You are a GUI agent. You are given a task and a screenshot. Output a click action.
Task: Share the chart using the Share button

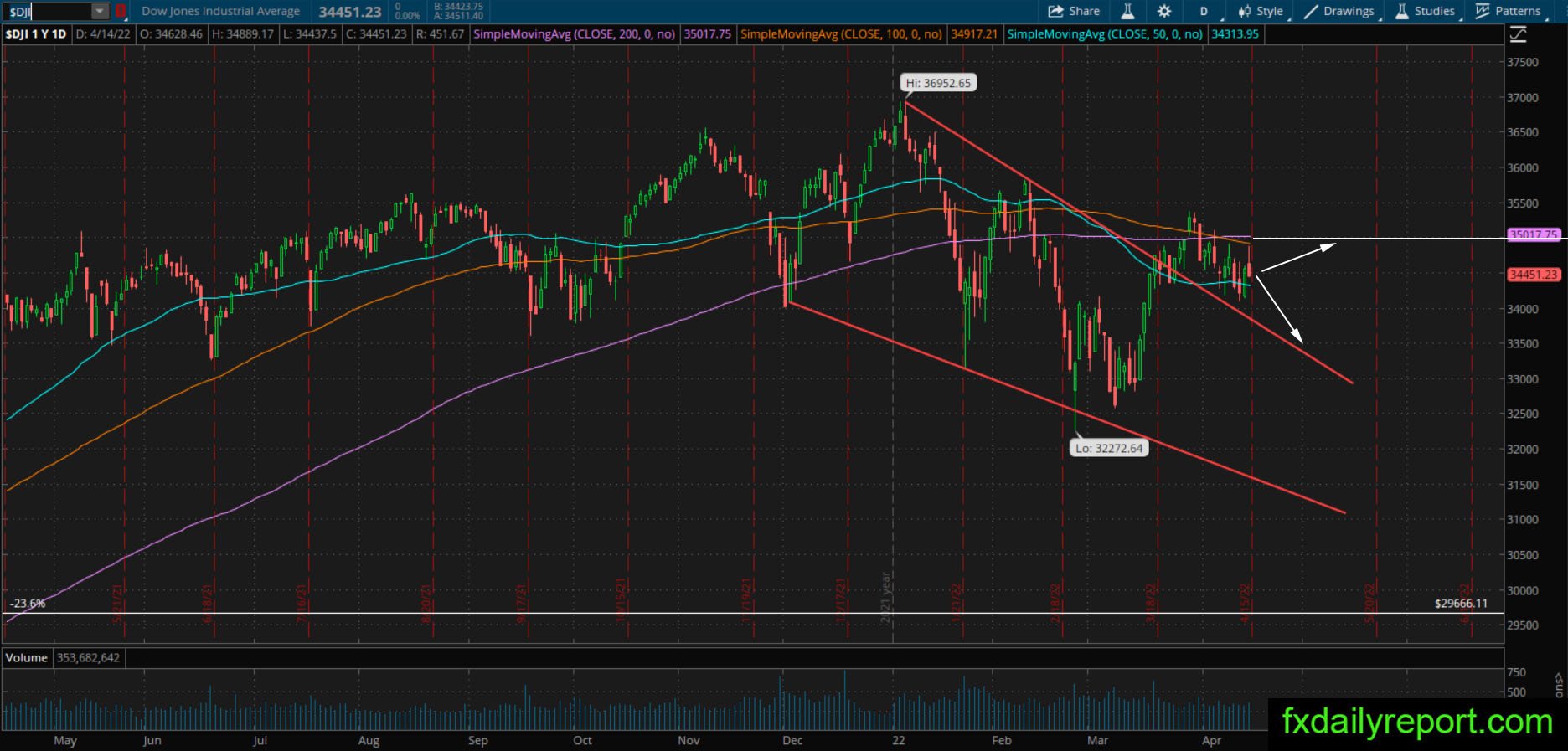(1075, 11)
